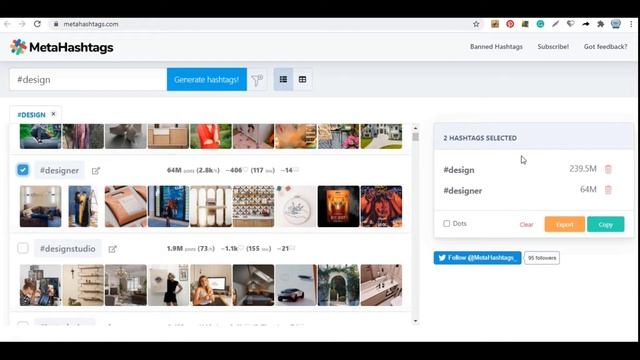Open the Grammarly extension icon
This screenshot has height=360, width=640.
[540, 24]
